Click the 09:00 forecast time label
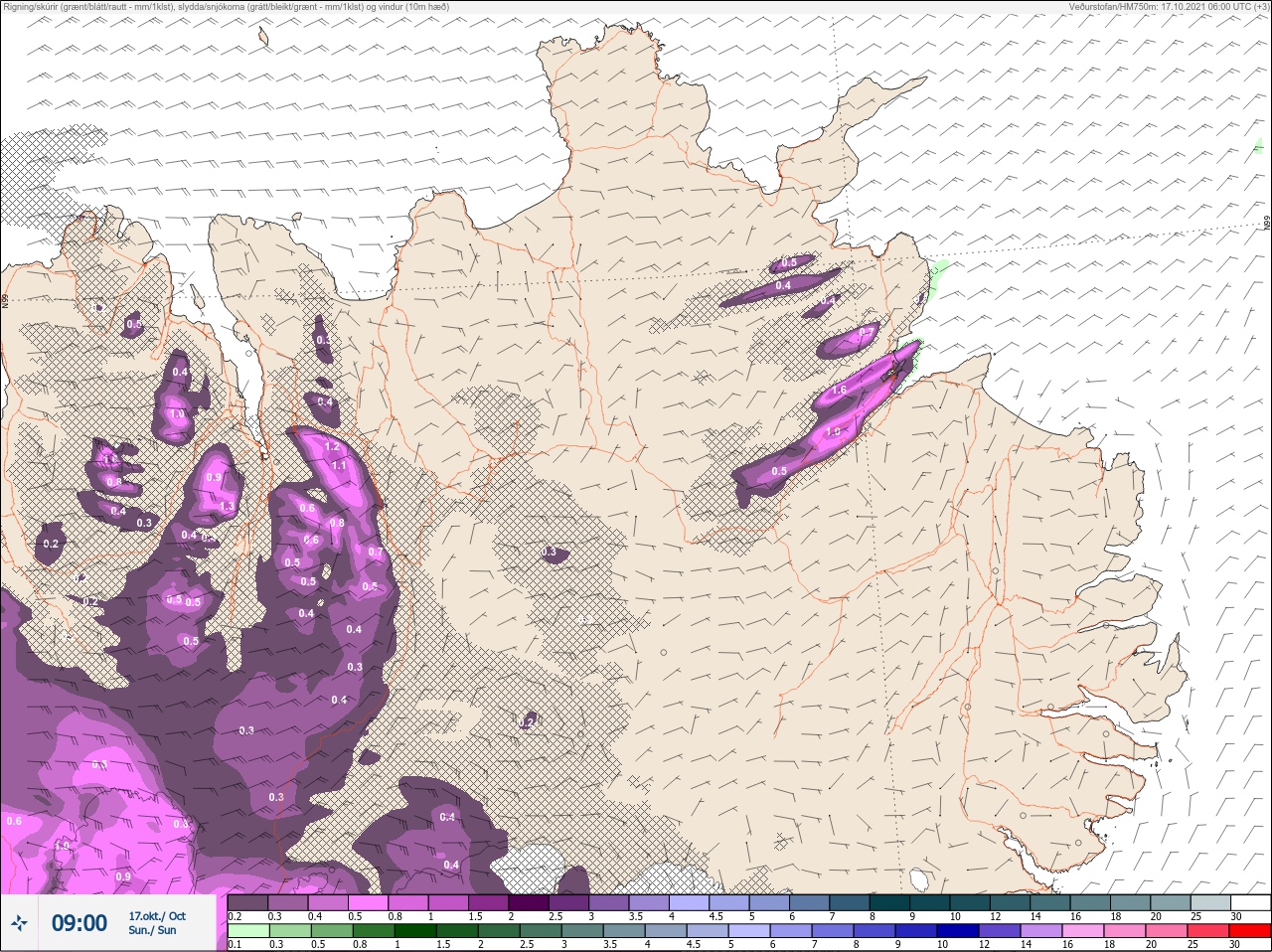 coord(79,923)
